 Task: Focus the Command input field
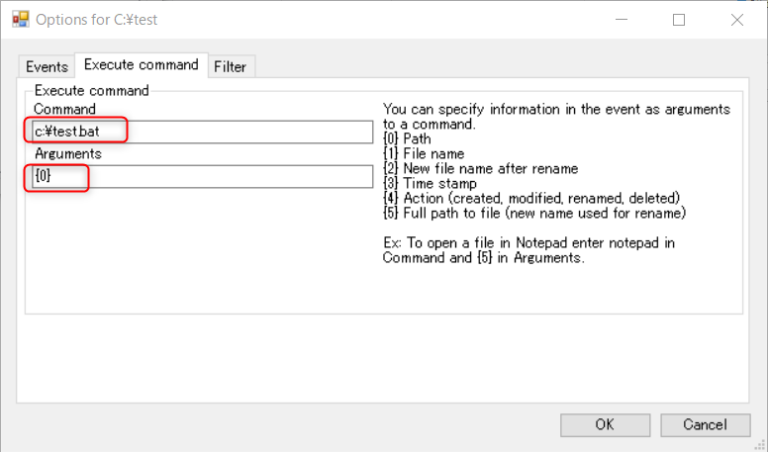tap(200, 131)
